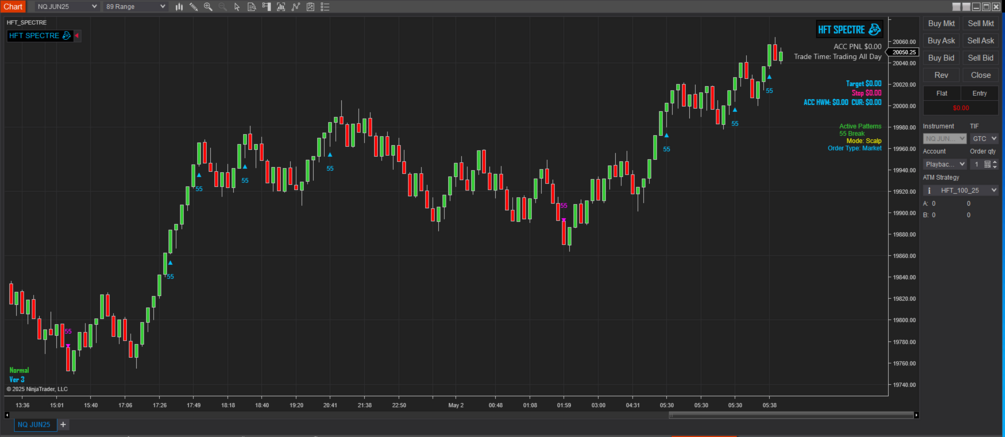Click the Normal status text
The width and height of the screenshot is (1005, 437).
click(19, 370)
